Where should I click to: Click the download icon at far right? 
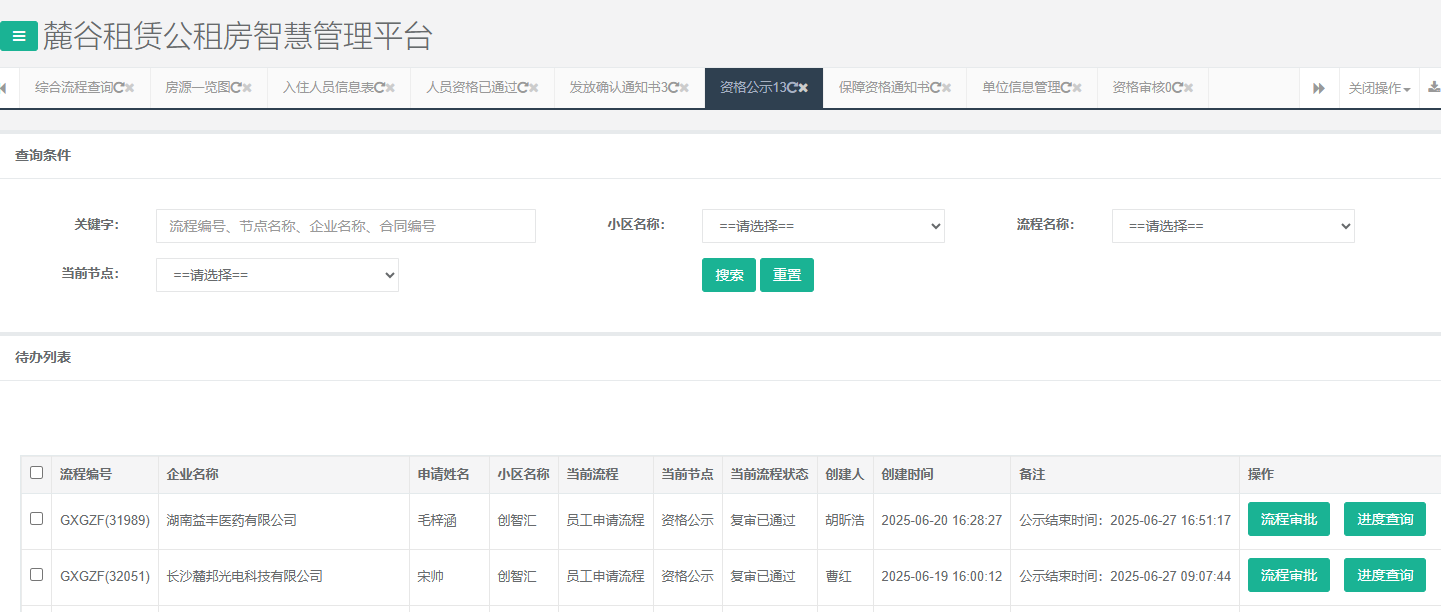(1433, 88)
